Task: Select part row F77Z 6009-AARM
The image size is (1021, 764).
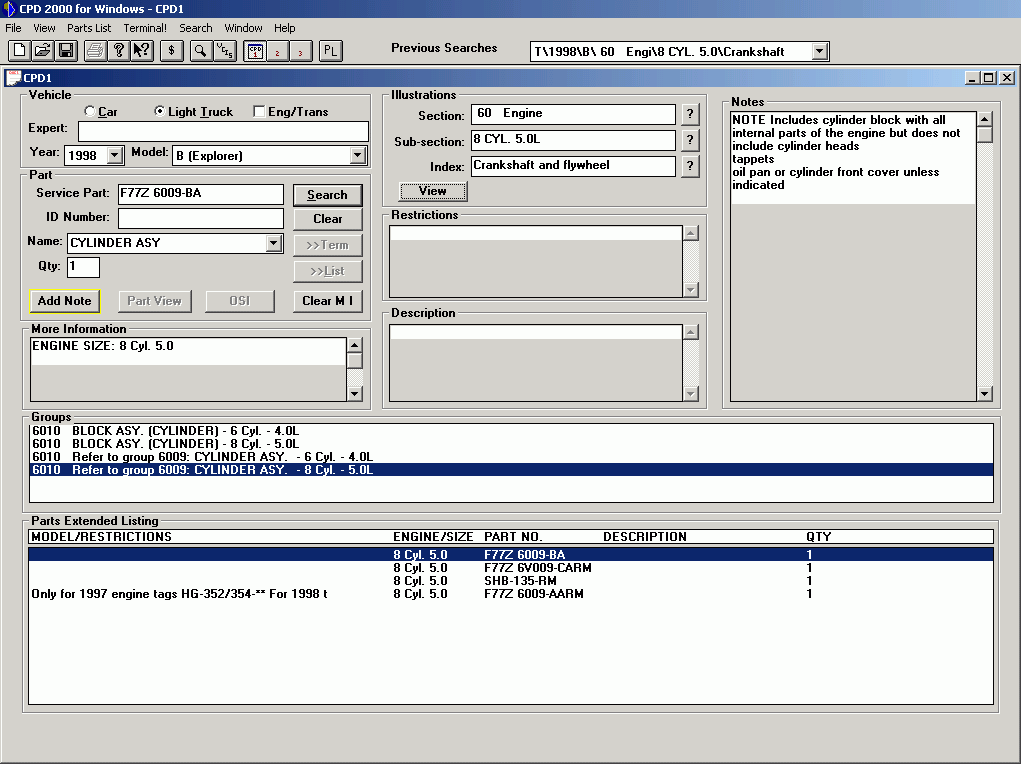Action: (511, 594)
